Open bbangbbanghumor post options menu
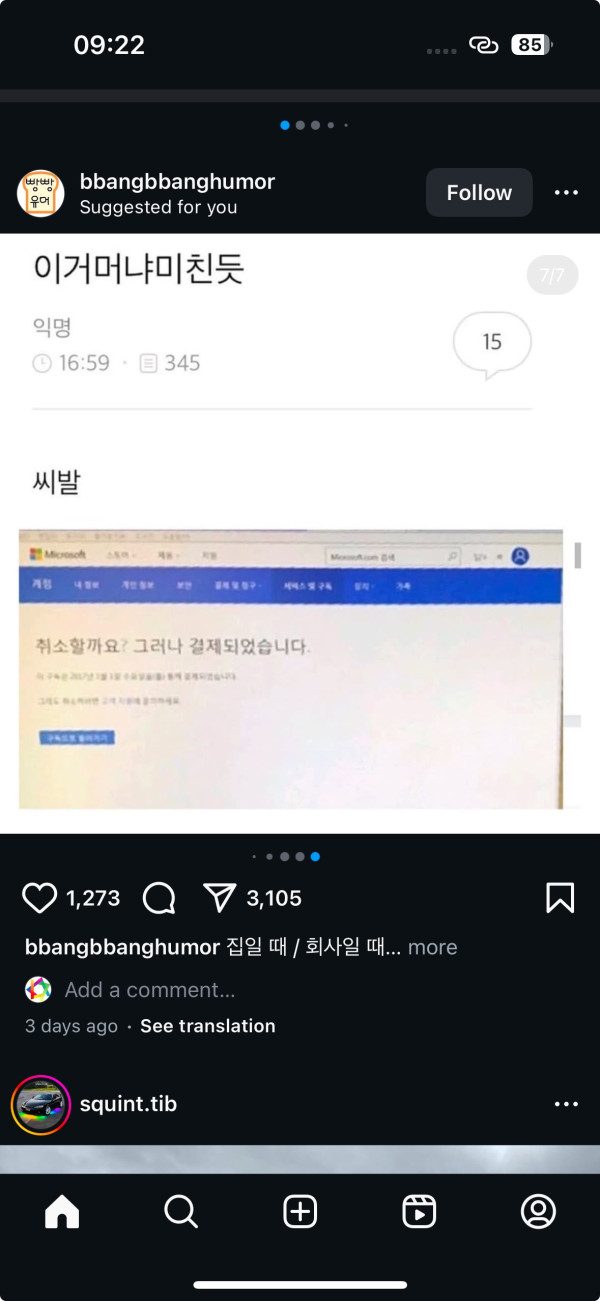 coord(566,193)
